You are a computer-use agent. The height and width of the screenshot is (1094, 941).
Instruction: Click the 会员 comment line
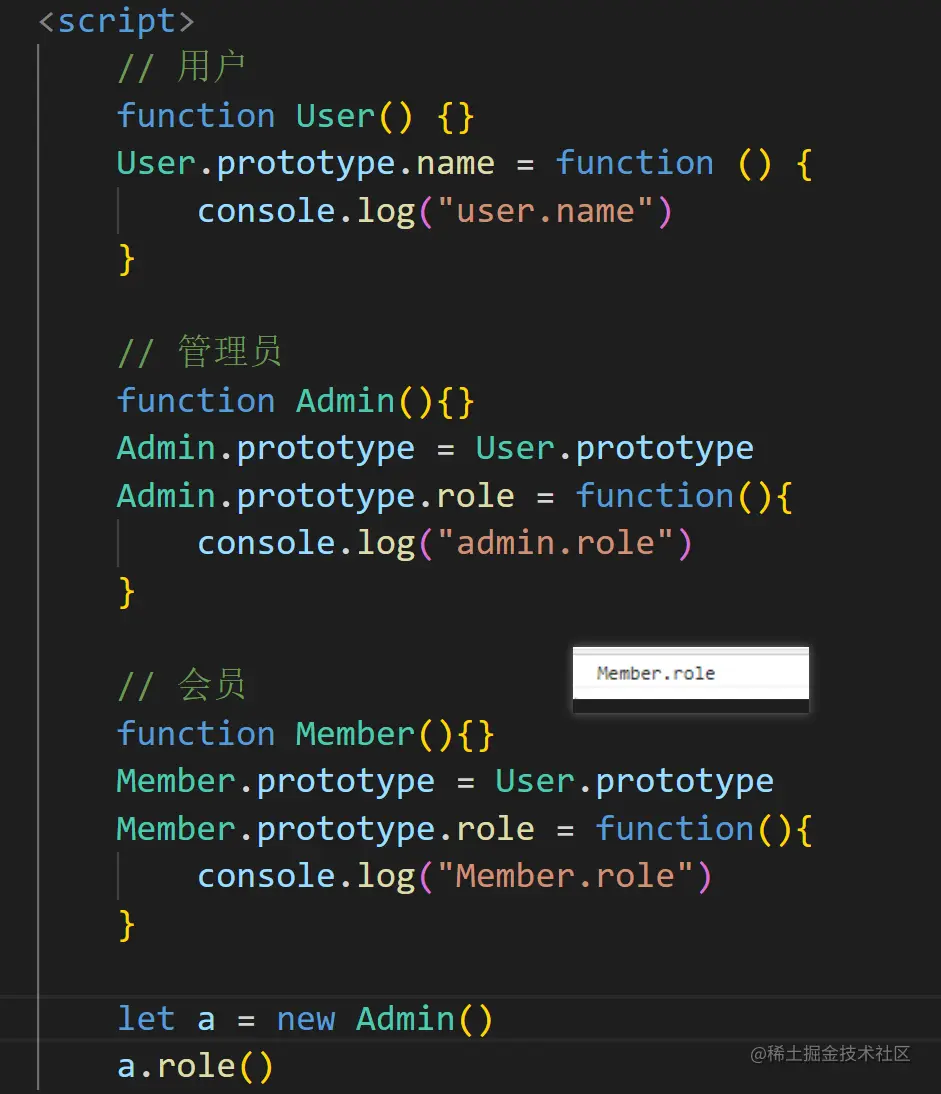tap(181, 685)
